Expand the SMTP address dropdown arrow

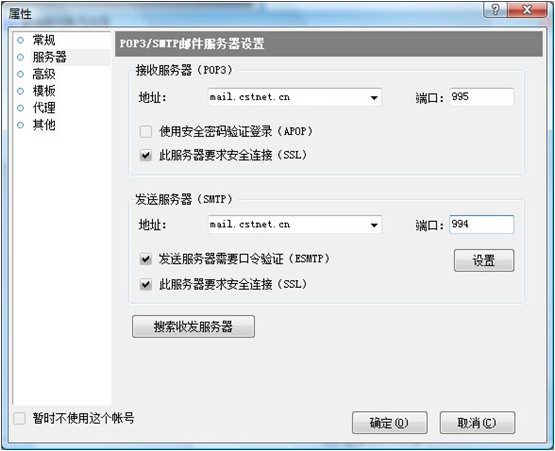374,225
